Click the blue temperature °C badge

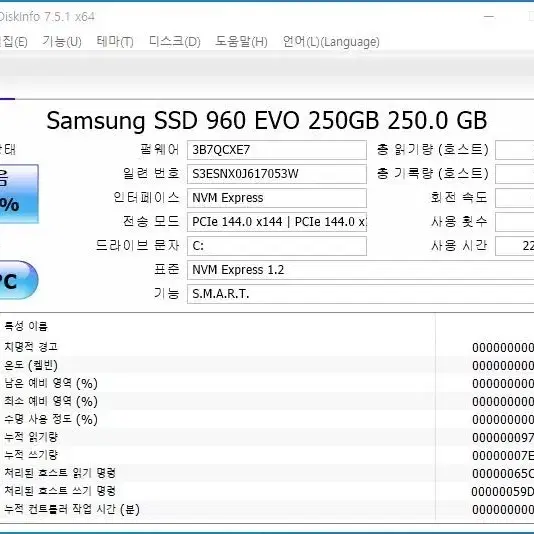click(x=19, y=281)
